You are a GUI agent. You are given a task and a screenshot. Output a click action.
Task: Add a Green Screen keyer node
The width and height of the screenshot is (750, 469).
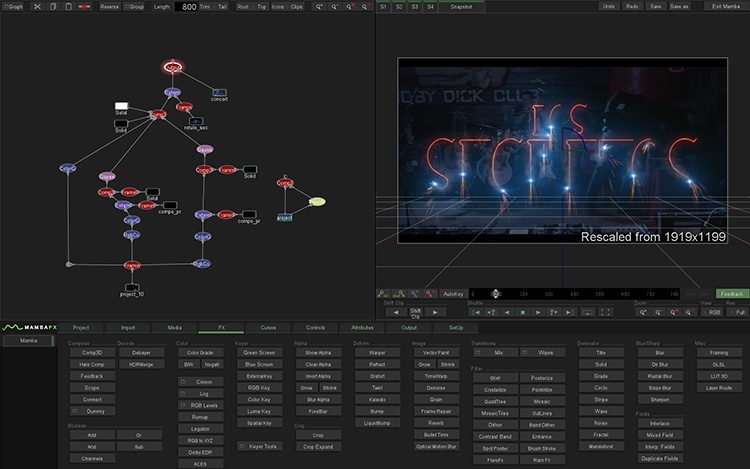point(259,352)
